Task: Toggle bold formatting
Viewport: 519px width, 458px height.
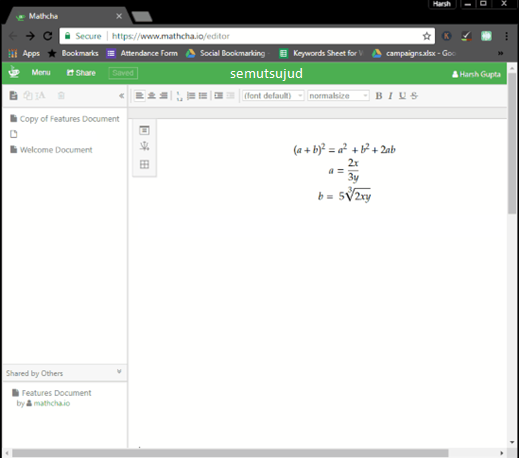Action: click(379, 96)
